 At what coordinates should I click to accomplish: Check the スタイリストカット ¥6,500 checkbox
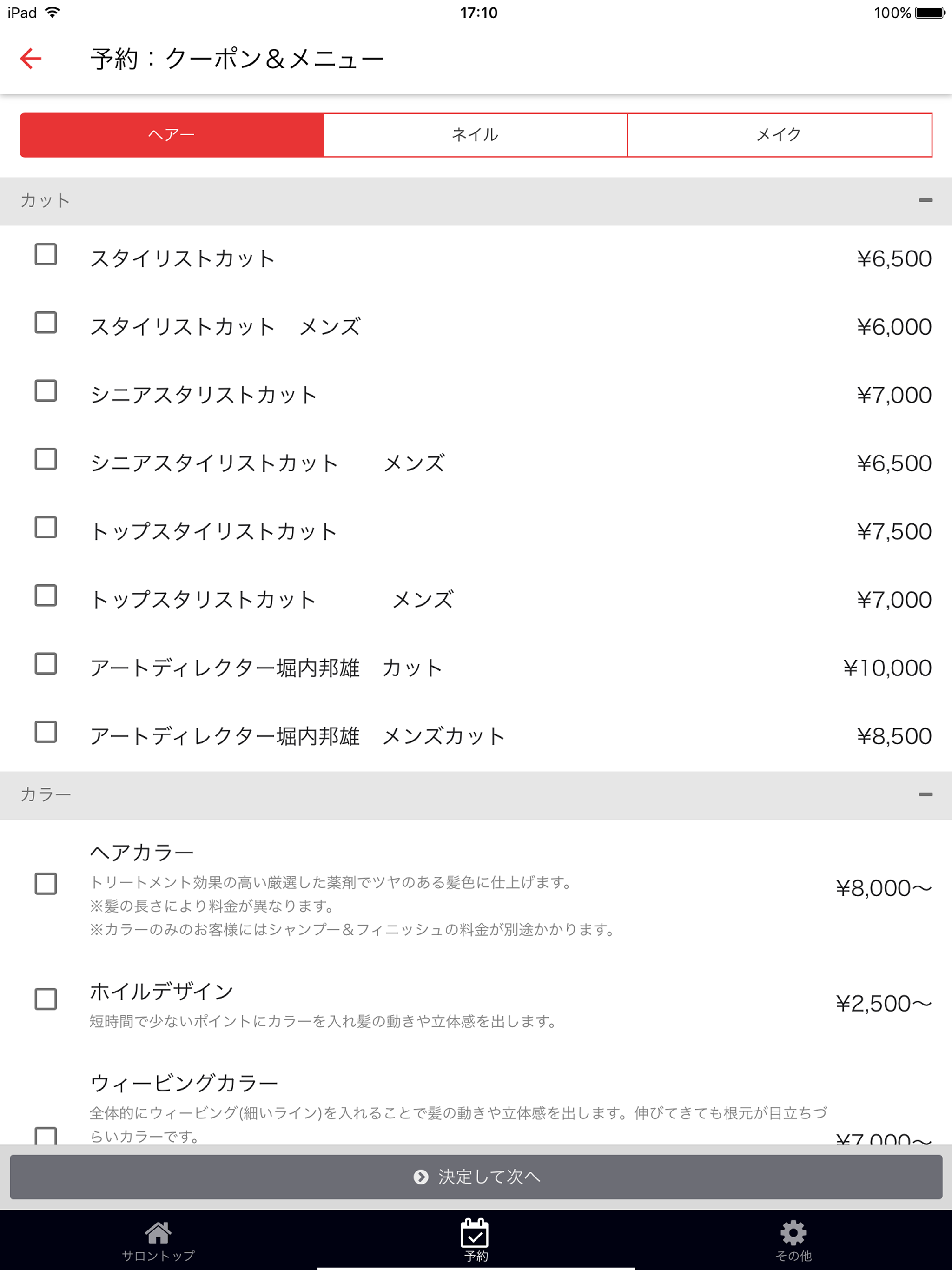46,254
